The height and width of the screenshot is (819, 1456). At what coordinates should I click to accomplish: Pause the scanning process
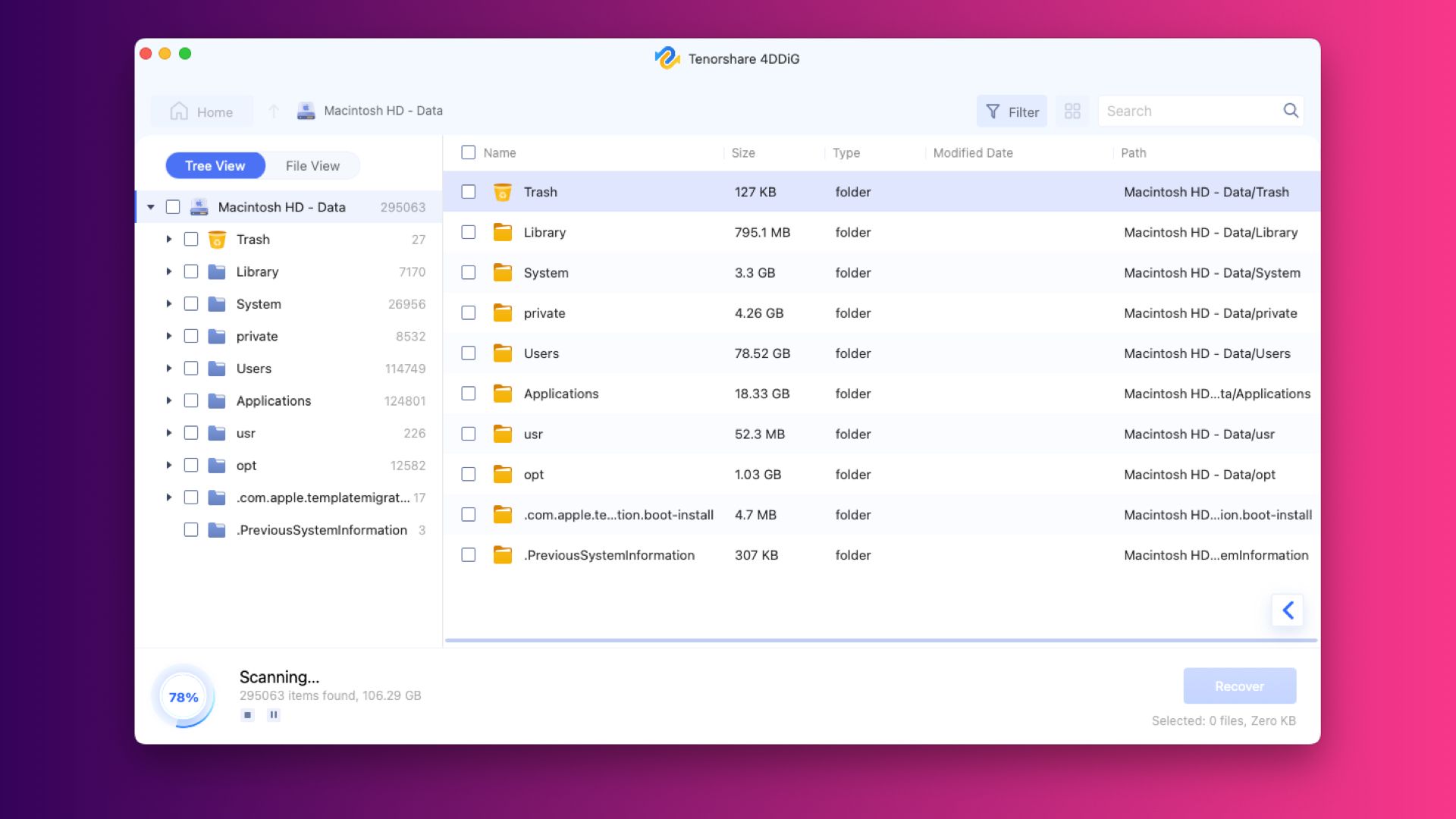click(x=273, y=714)
